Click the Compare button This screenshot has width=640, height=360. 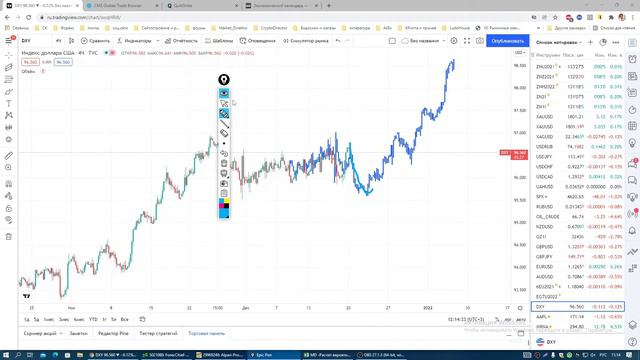click(x=95, y=41)
